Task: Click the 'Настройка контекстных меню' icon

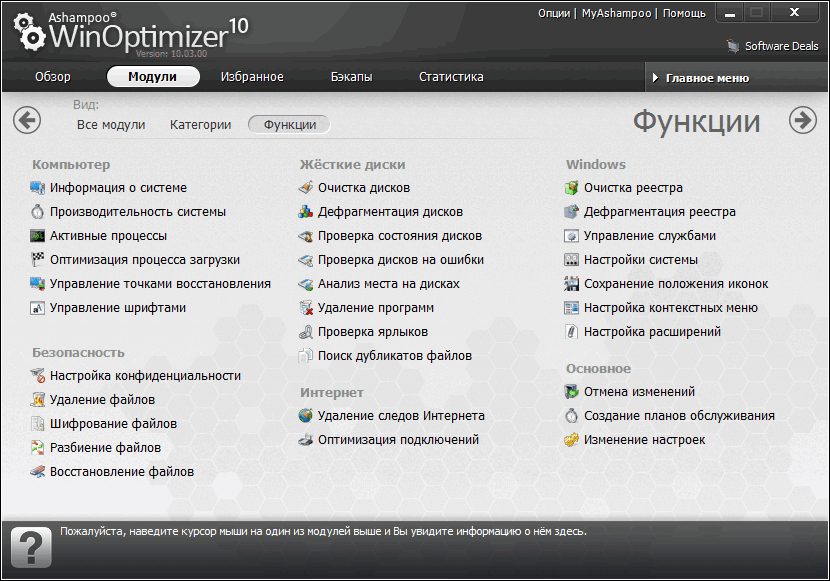Action: point(572,308)
